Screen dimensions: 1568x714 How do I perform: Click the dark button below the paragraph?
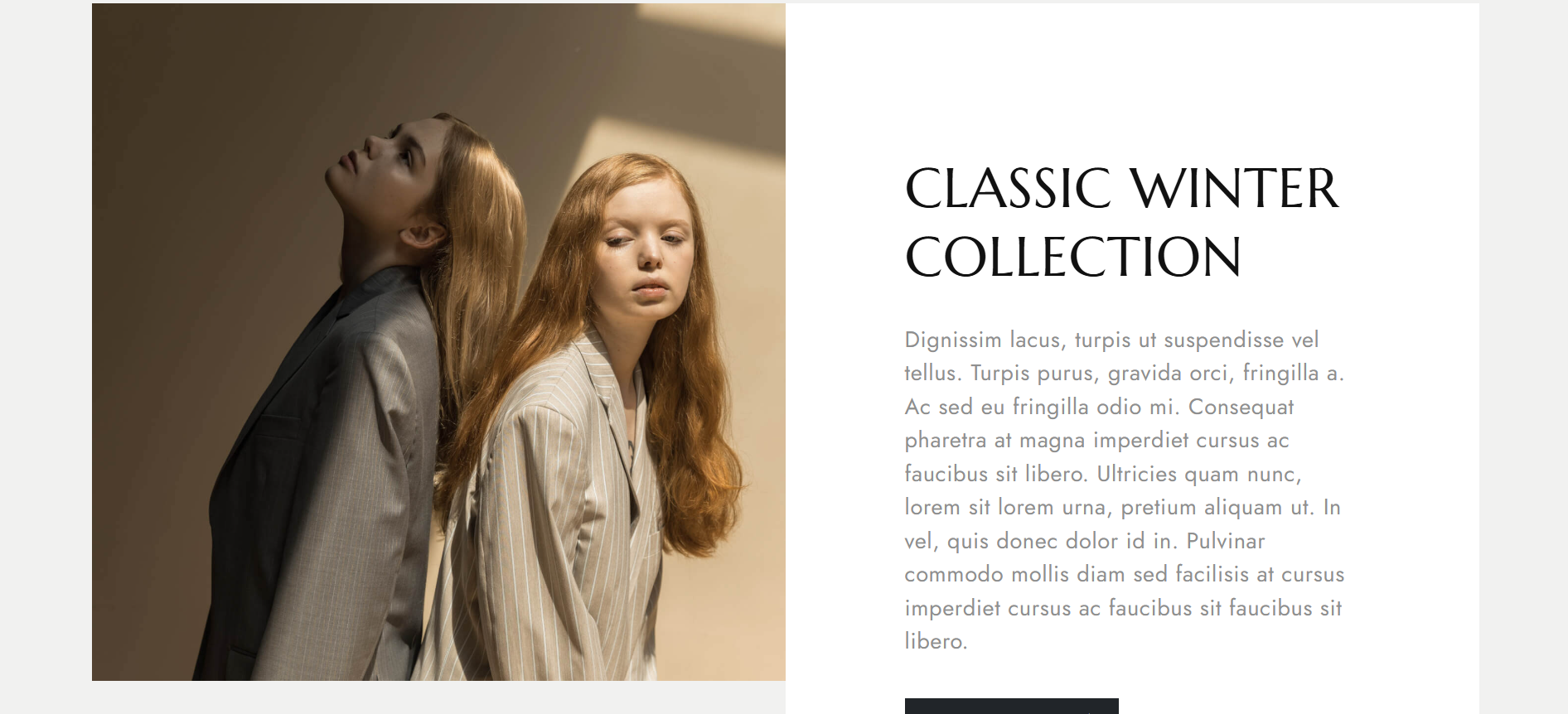click(1011, 706)
